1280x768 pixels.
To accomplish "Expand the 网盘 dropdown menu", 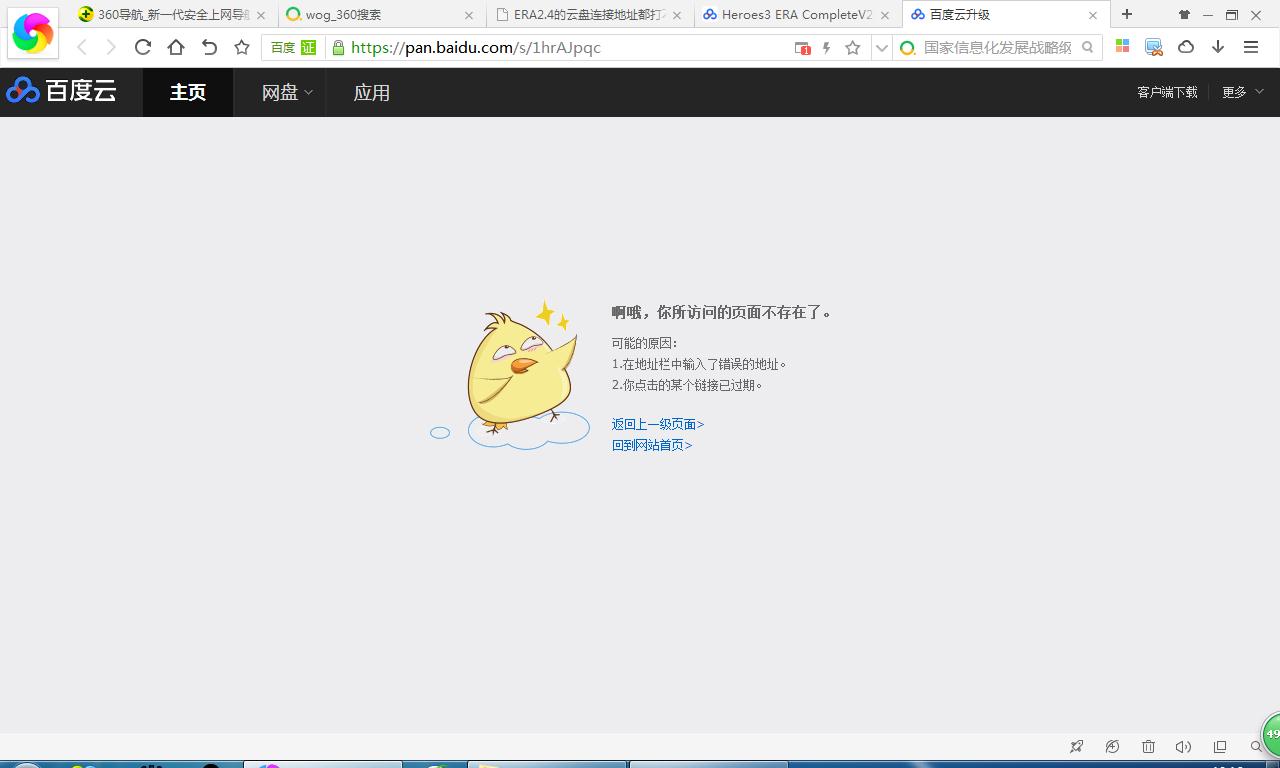I will click(x=287, y=93).
